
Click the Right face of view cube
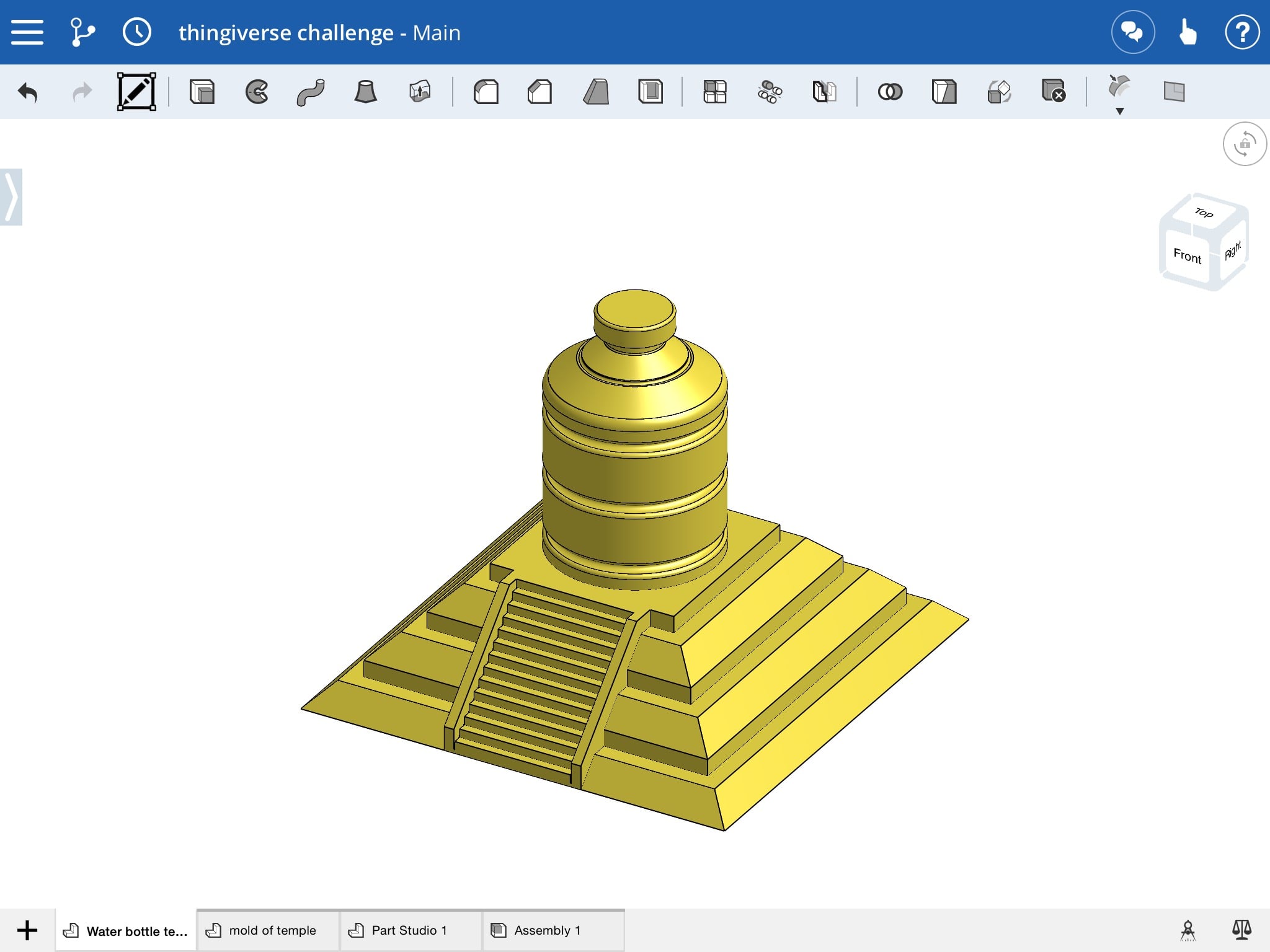[1233, 250]
